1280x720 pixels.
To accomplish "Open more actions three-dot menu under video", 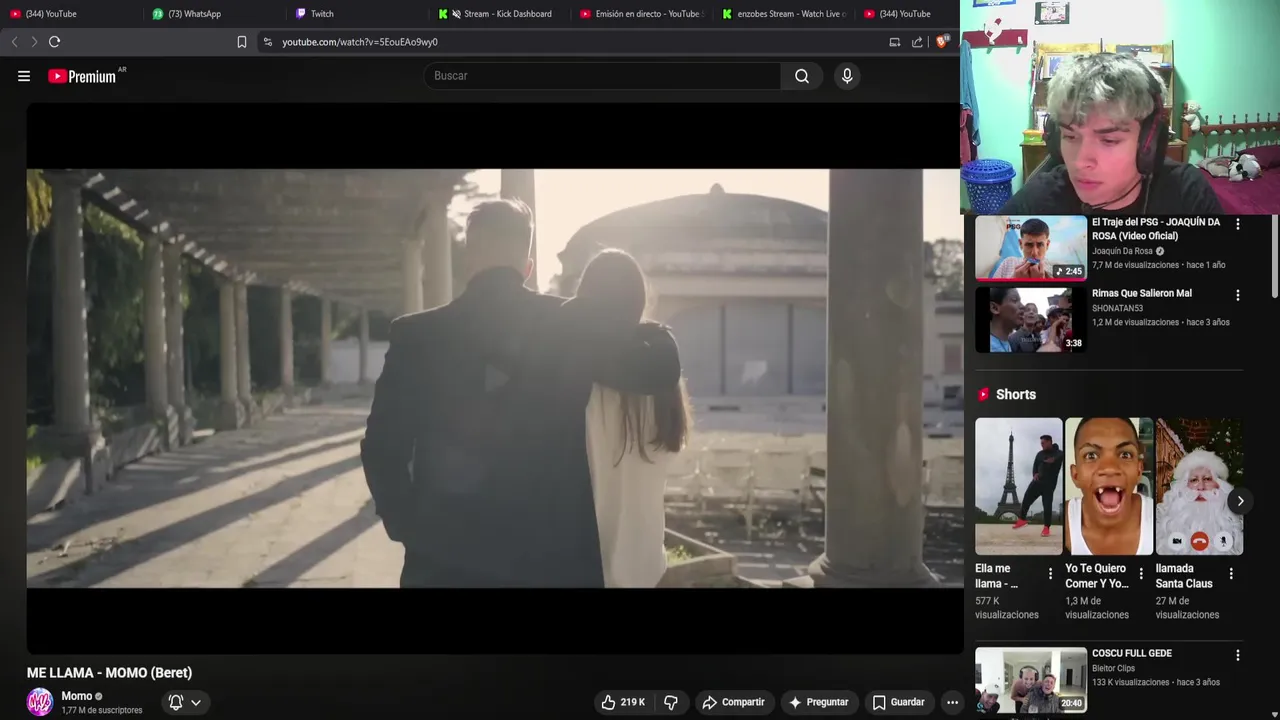I will click(952, 702).
